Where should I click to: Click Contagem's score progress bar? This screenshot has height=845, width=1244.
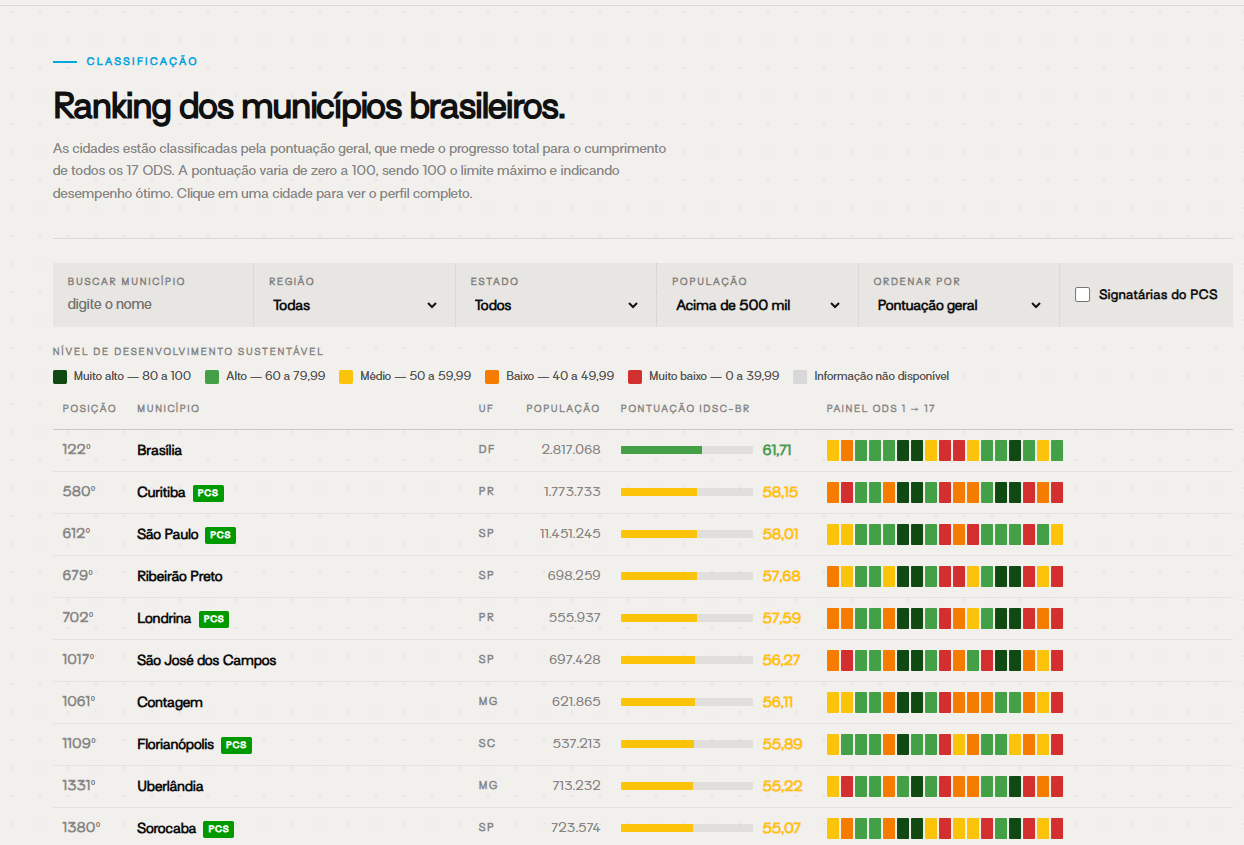pyautogui.click(x=686, y=702)
